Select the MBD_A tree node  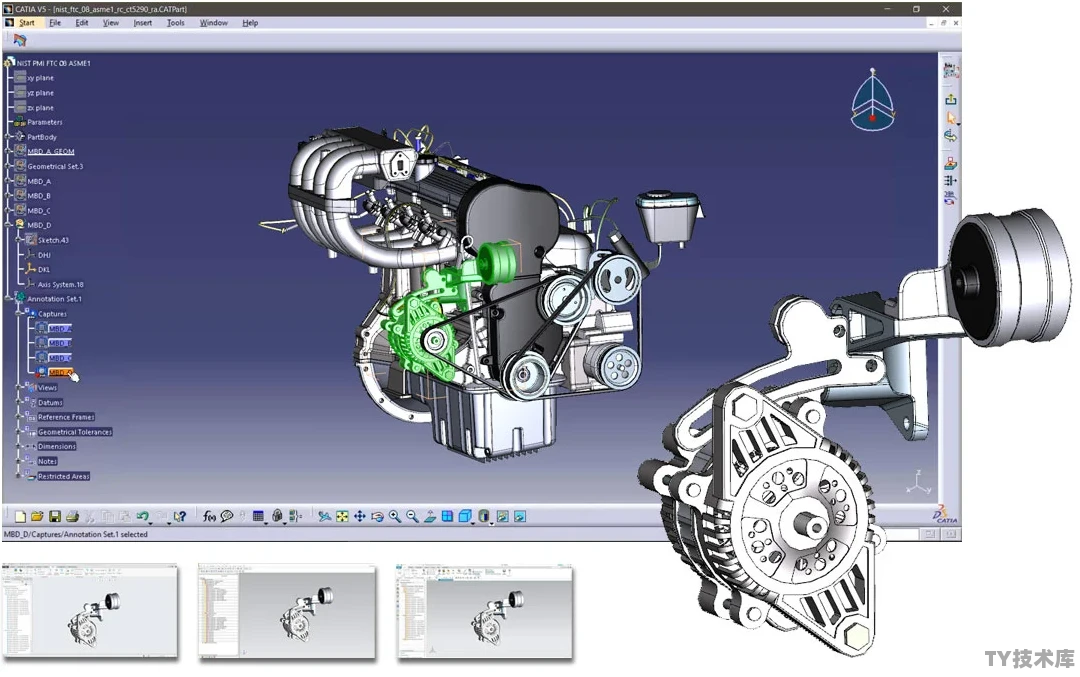click(x=39, y=181)
